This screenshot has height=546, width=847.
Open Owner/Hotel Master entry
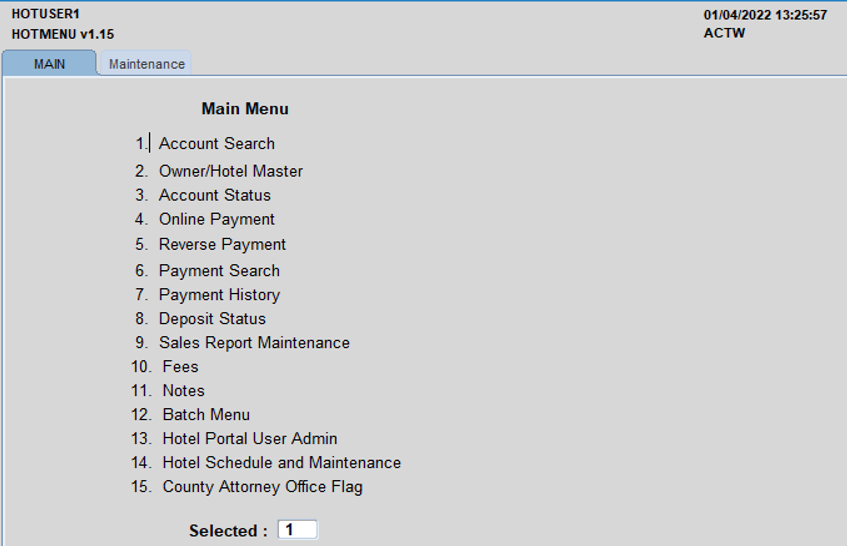click(x=230, y=171)
